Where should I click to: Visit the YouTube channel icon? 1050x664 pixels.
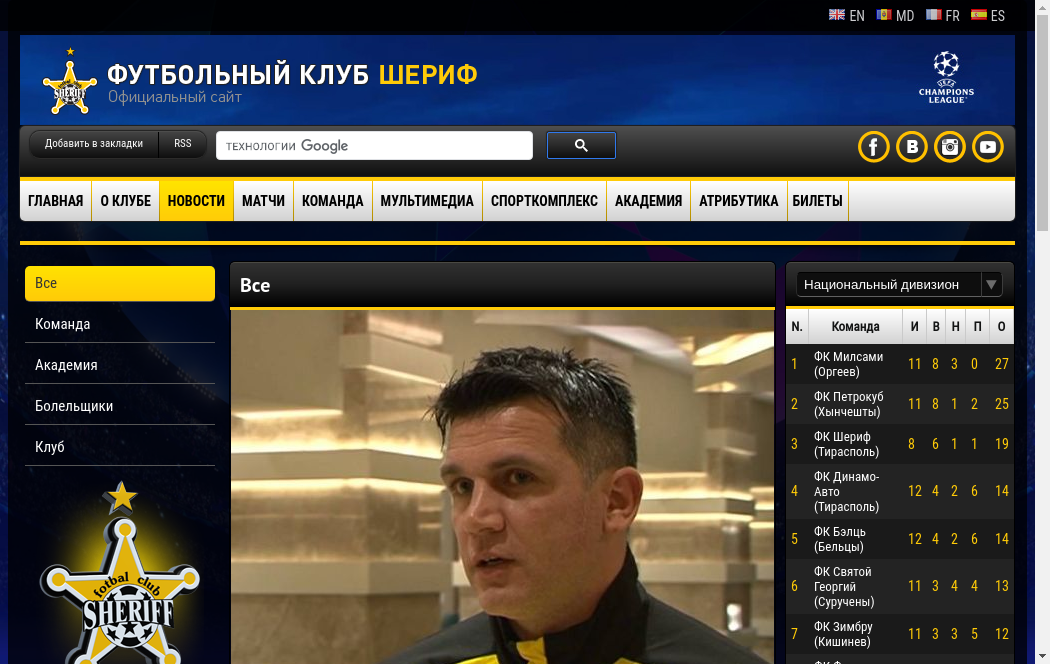pyautogui.click(x=987, y=147)
